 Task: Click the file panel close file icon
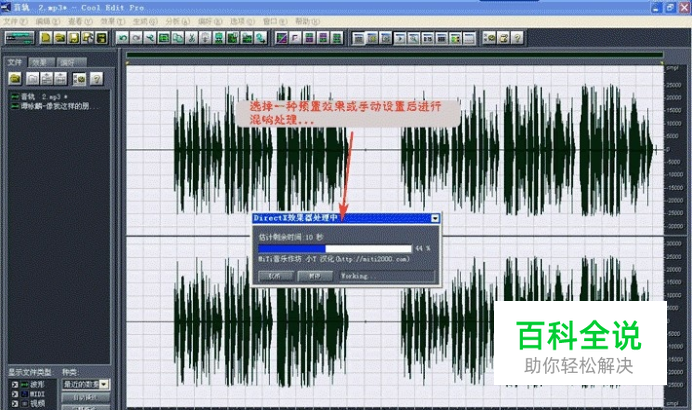click(32, 79)
